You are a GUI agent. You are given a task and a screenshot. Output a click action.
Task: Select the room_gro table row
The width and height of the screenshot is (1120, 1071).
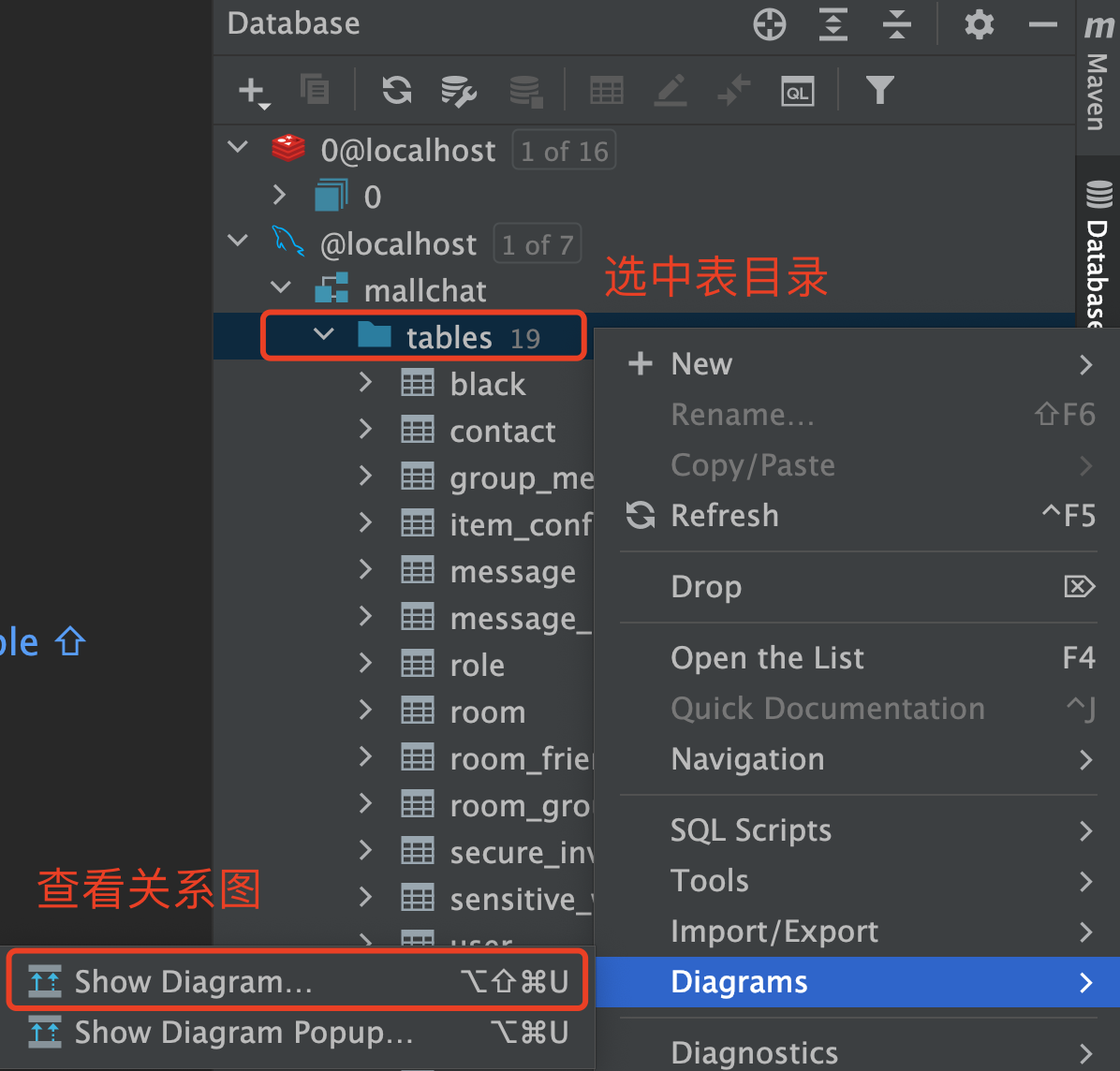(404, 804)
